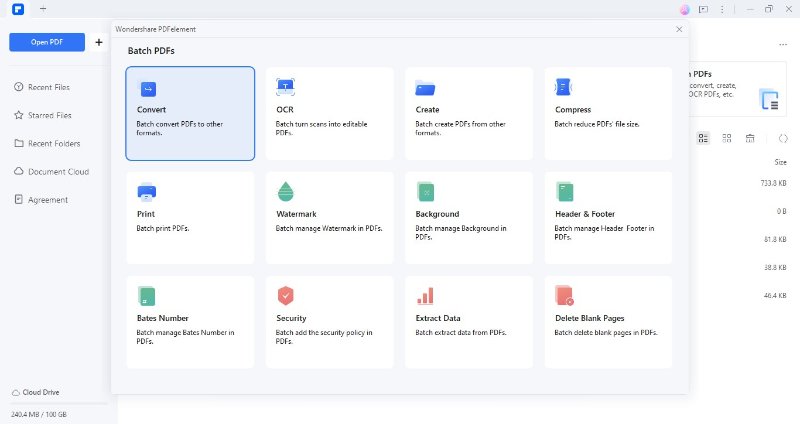Open Agreement in sidebar

pyautogui.click(x=47, y=199)
